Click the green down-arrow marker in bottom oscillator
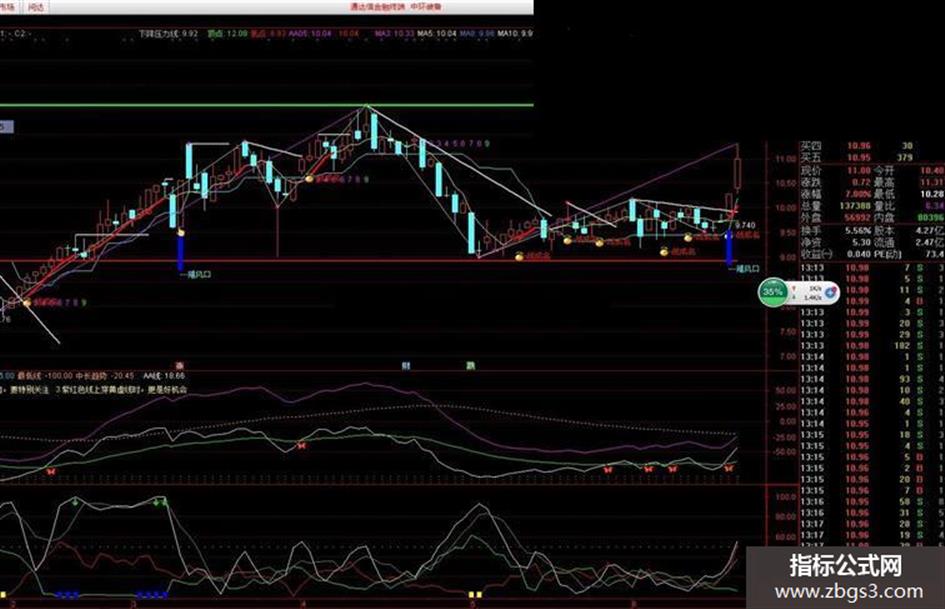The width and height of the screenshot is (945, 609). tap(75, 501)
